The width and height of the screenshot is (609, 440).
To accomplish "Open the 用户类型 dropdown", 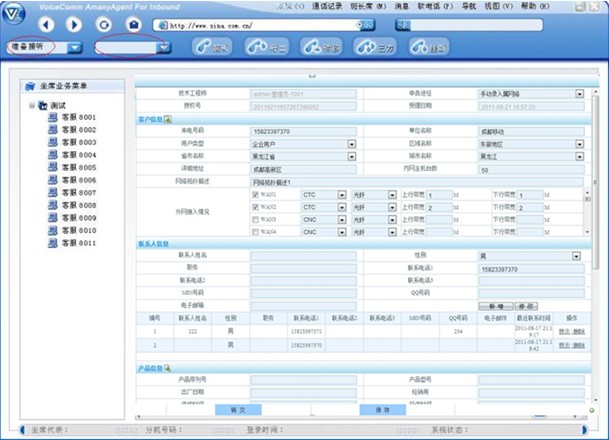I will (351, 144).
